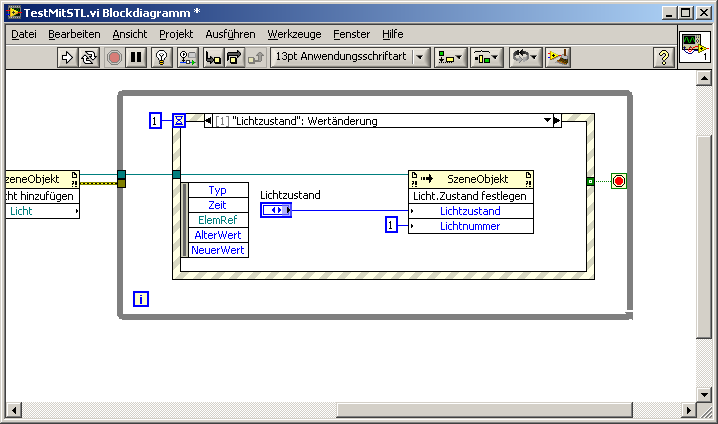Click the event timeout hourglass terminal

click(179, 121)
